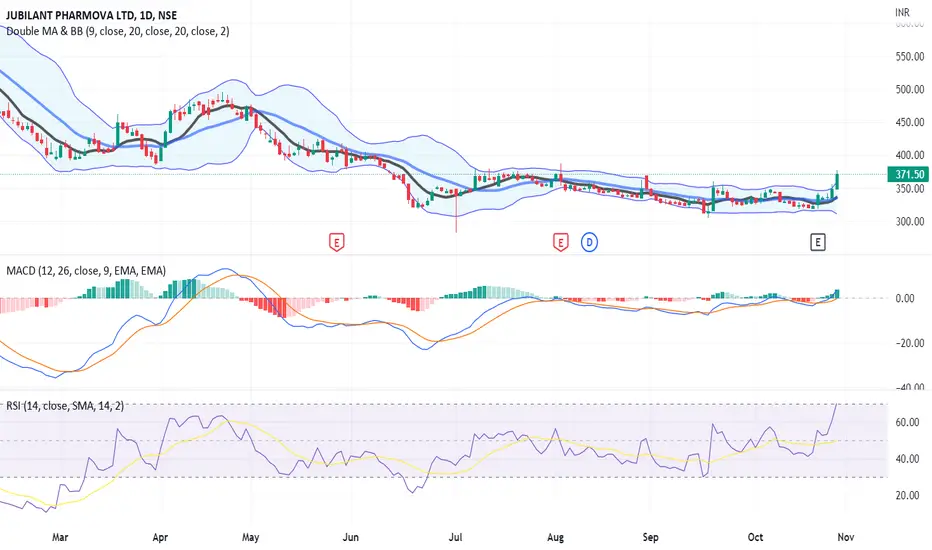
Task: Click the 450.00 price axis label
Action: pos(909,122)
